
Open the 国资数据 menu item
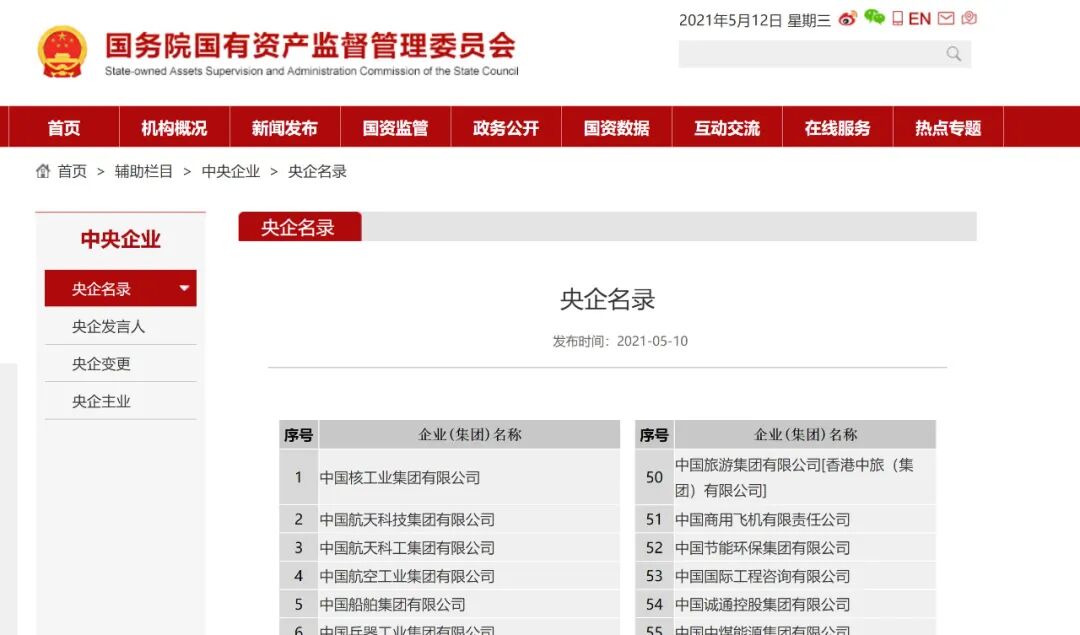coord(616,126)
